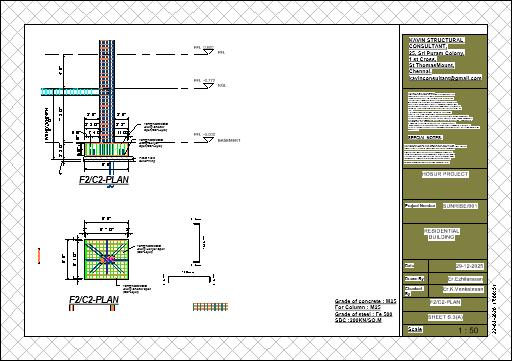The height and width of the screenshot is (361, 512).
Task: Select the cyan plinth beam element
Action: coord(70,92)
